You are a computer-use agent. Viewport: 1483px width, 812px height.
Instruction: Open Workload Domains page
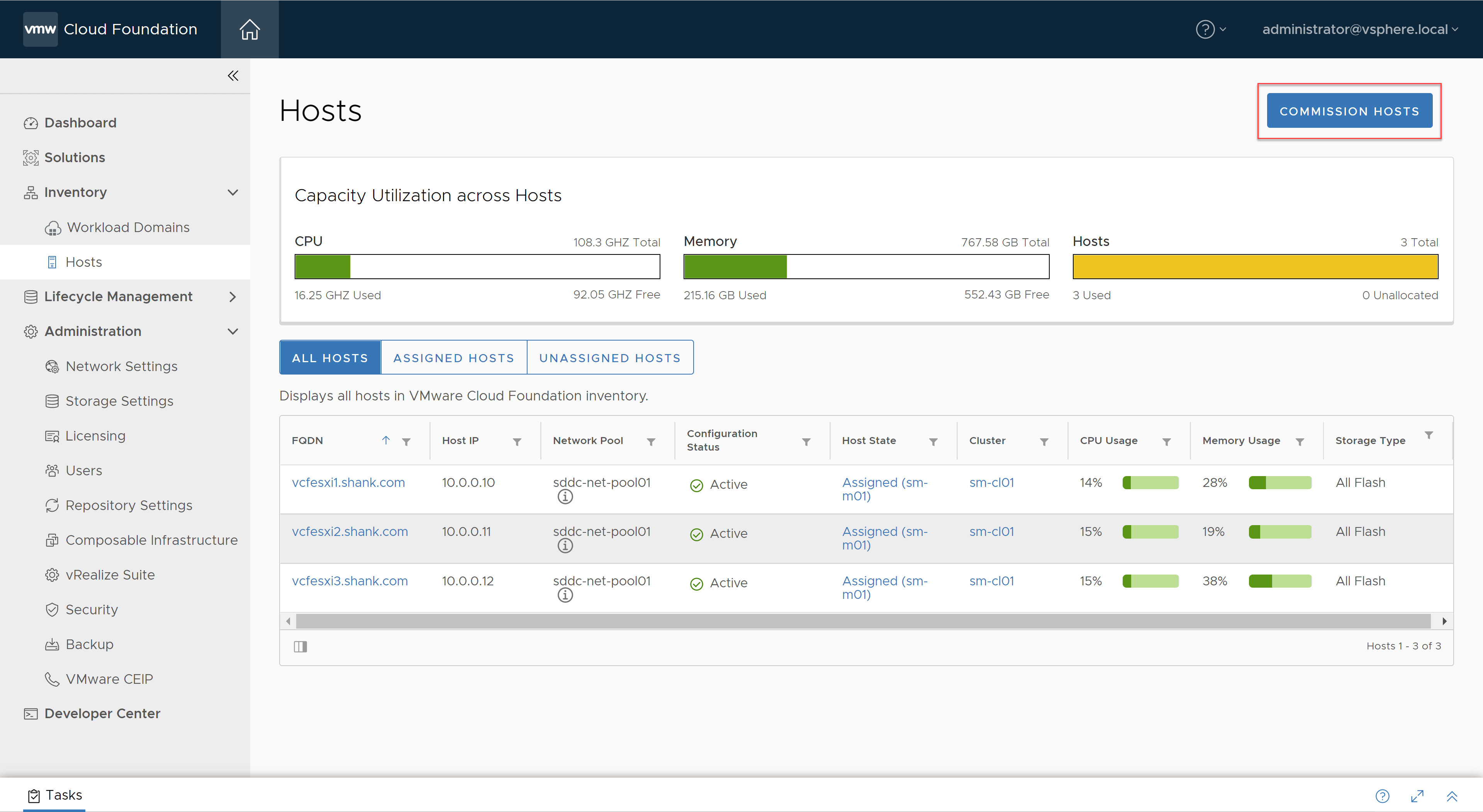pos(128,227)
